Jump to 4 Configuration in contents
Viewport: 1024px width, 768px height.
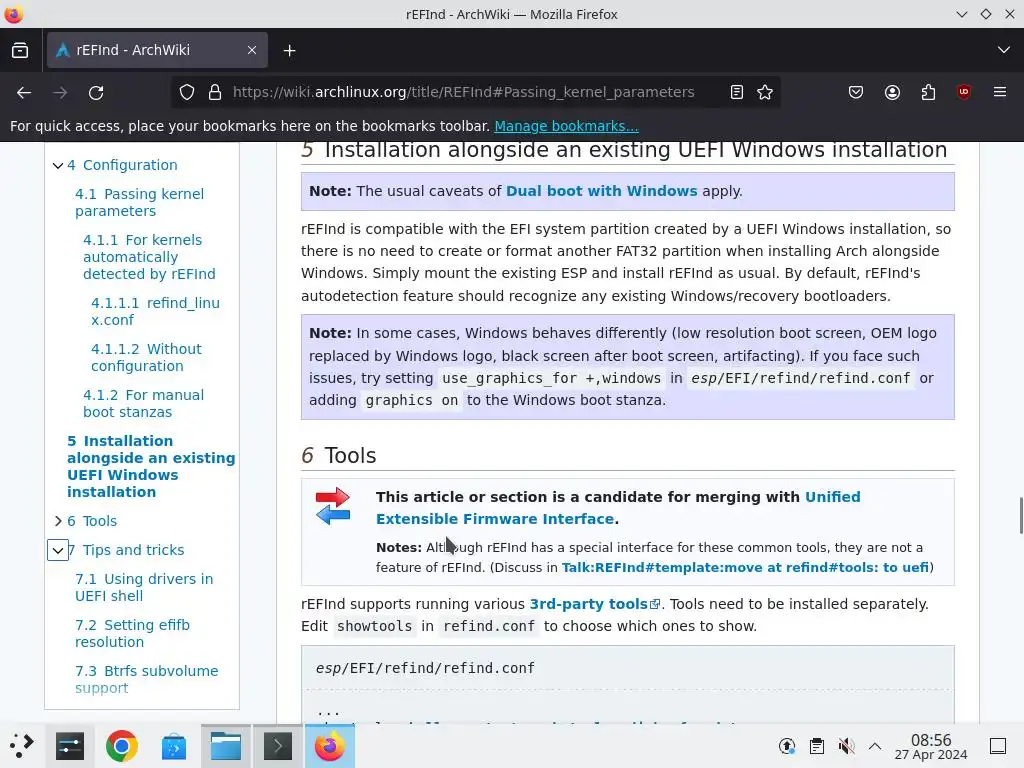pyautogui.click(x=122, y=165)
